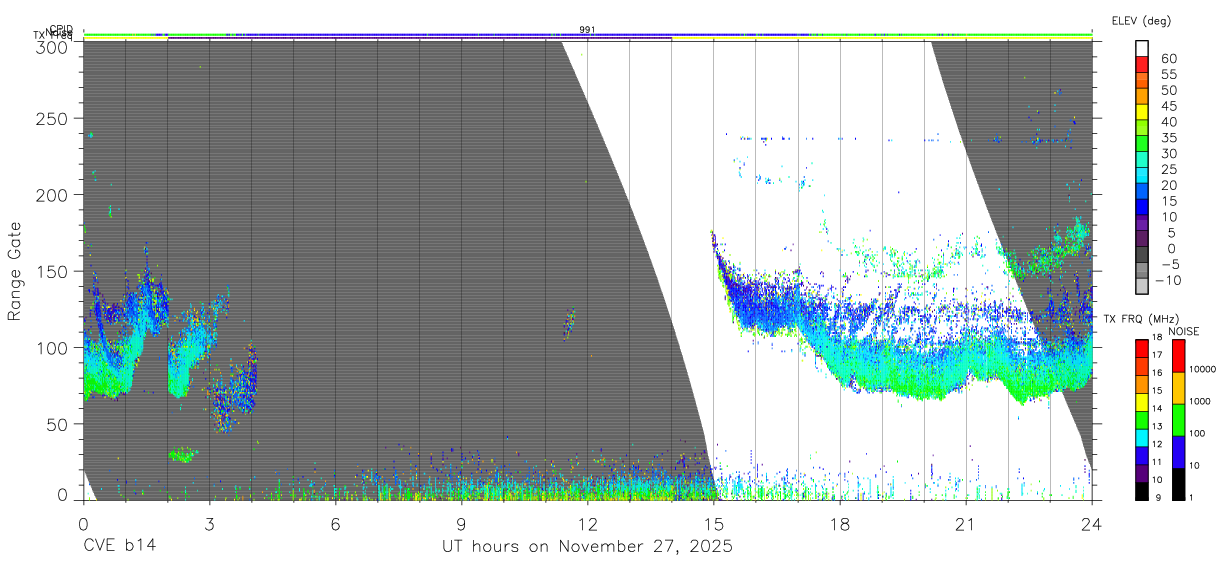Click the 6 tick label on the UT hours axis
The image size is (1228, 567).
tap(335, 523)
